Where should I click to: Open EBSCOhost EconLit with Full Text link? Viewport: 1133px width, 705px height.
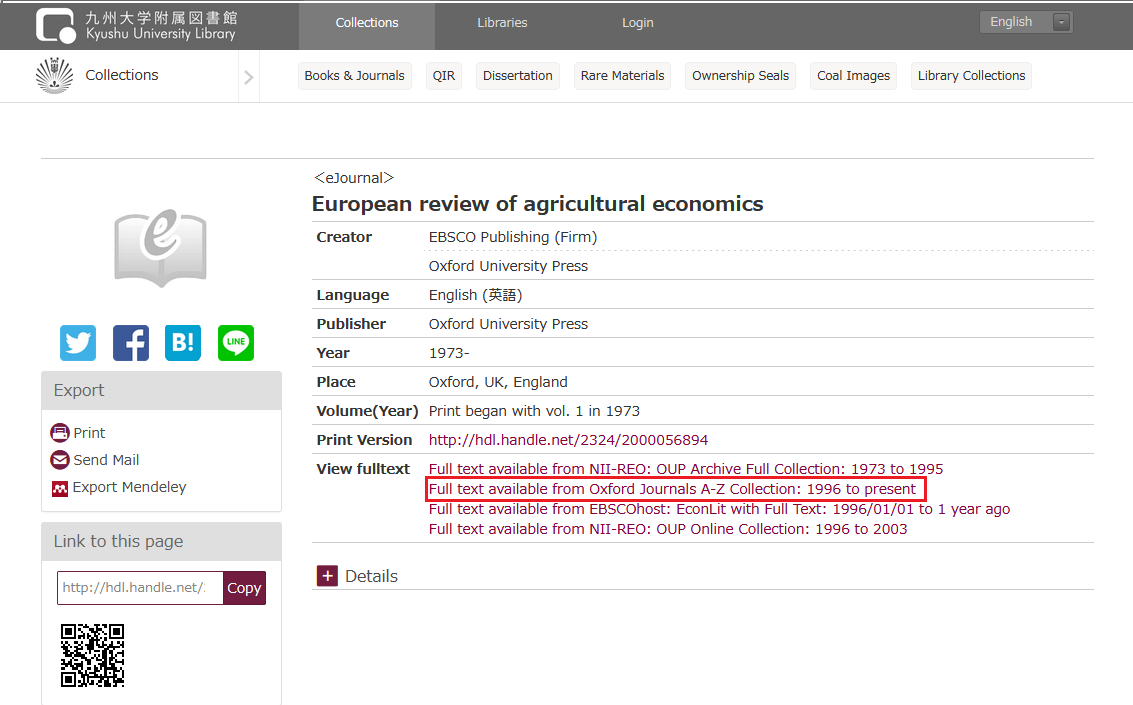719,509
